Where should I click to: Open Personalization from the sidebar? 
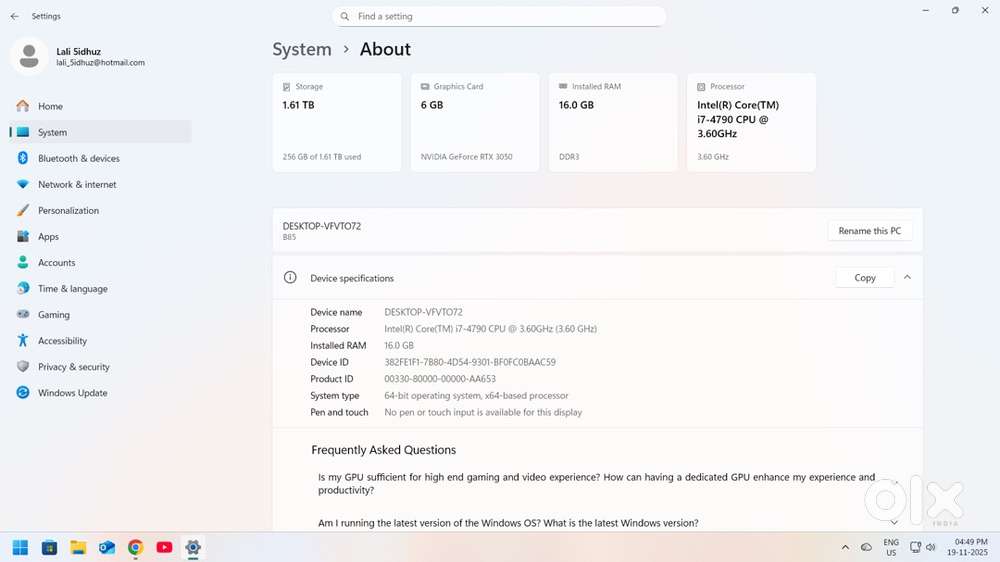68,210
